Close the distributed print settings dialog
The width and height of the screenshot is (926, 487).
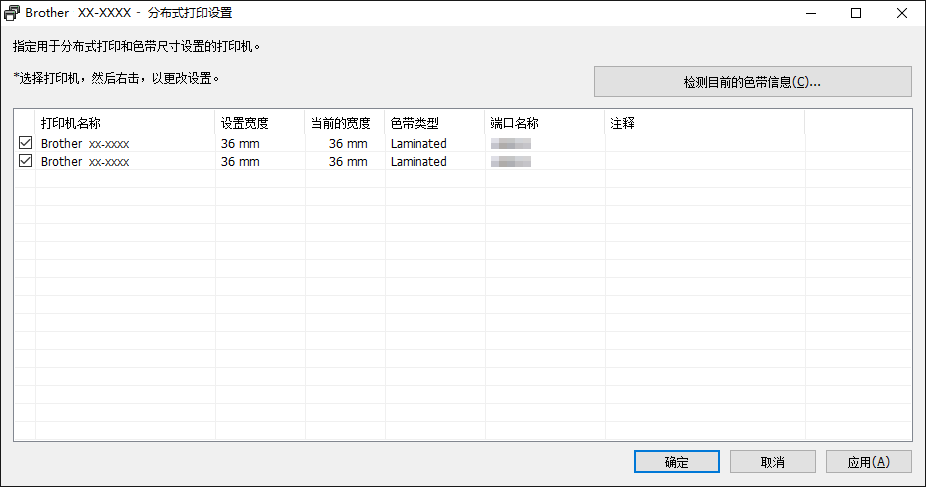tap(902, 14)
